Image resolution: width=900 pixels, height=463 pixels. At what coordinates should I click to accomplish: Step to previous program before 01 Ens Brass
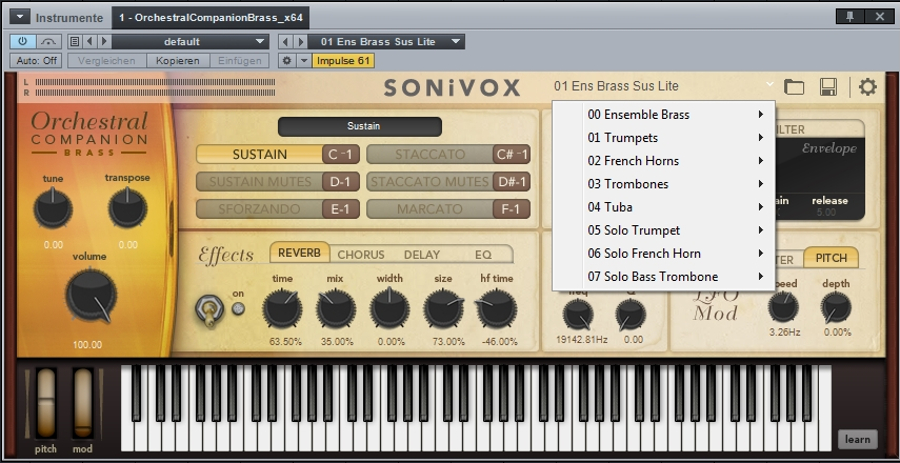[286, 41]
